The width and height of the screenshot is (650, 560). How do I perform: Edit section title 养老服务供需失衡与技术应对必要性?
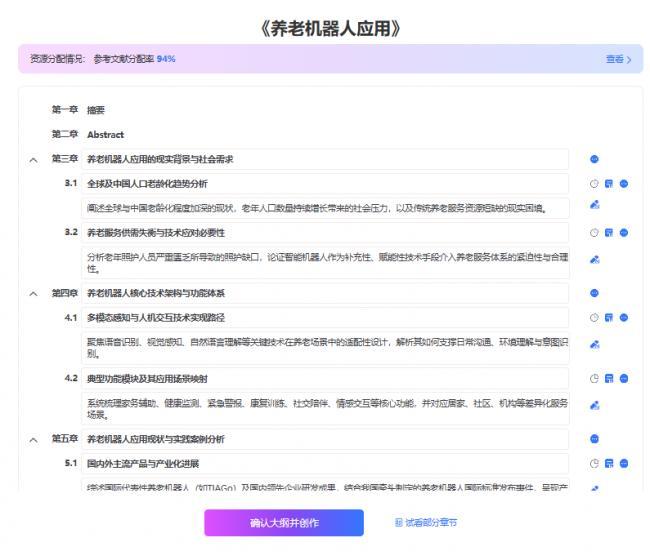(x=325, y=233)
